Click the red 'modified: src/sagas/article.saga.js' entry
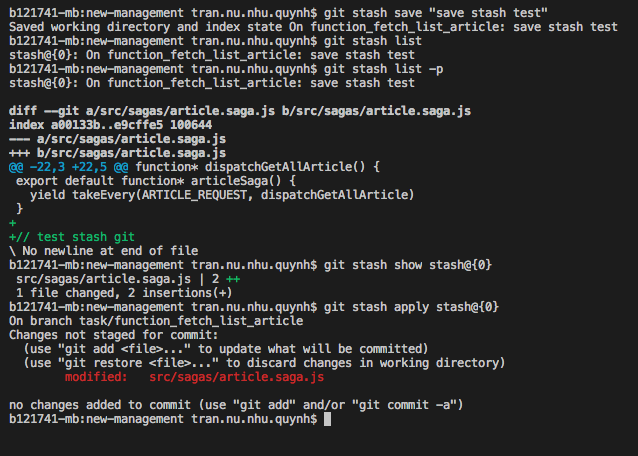This screenshot has height=456, width=638. [194, 377]
